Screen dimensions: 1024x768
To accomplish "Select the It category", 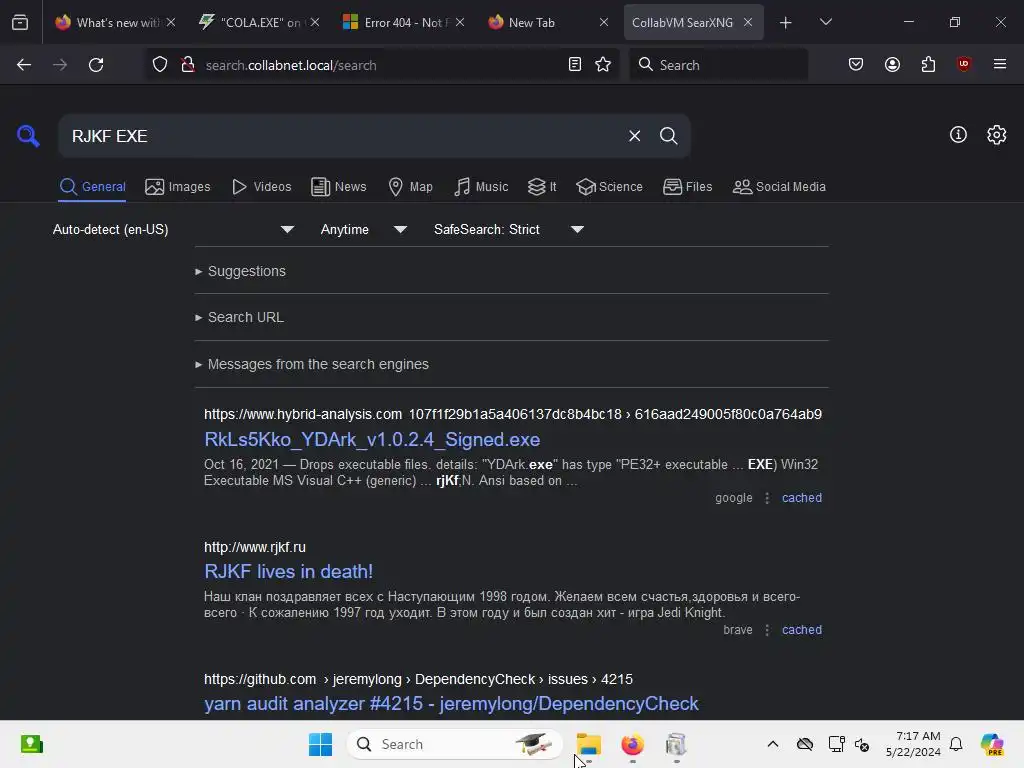I will pyautogui.click(x=542, y=187).
